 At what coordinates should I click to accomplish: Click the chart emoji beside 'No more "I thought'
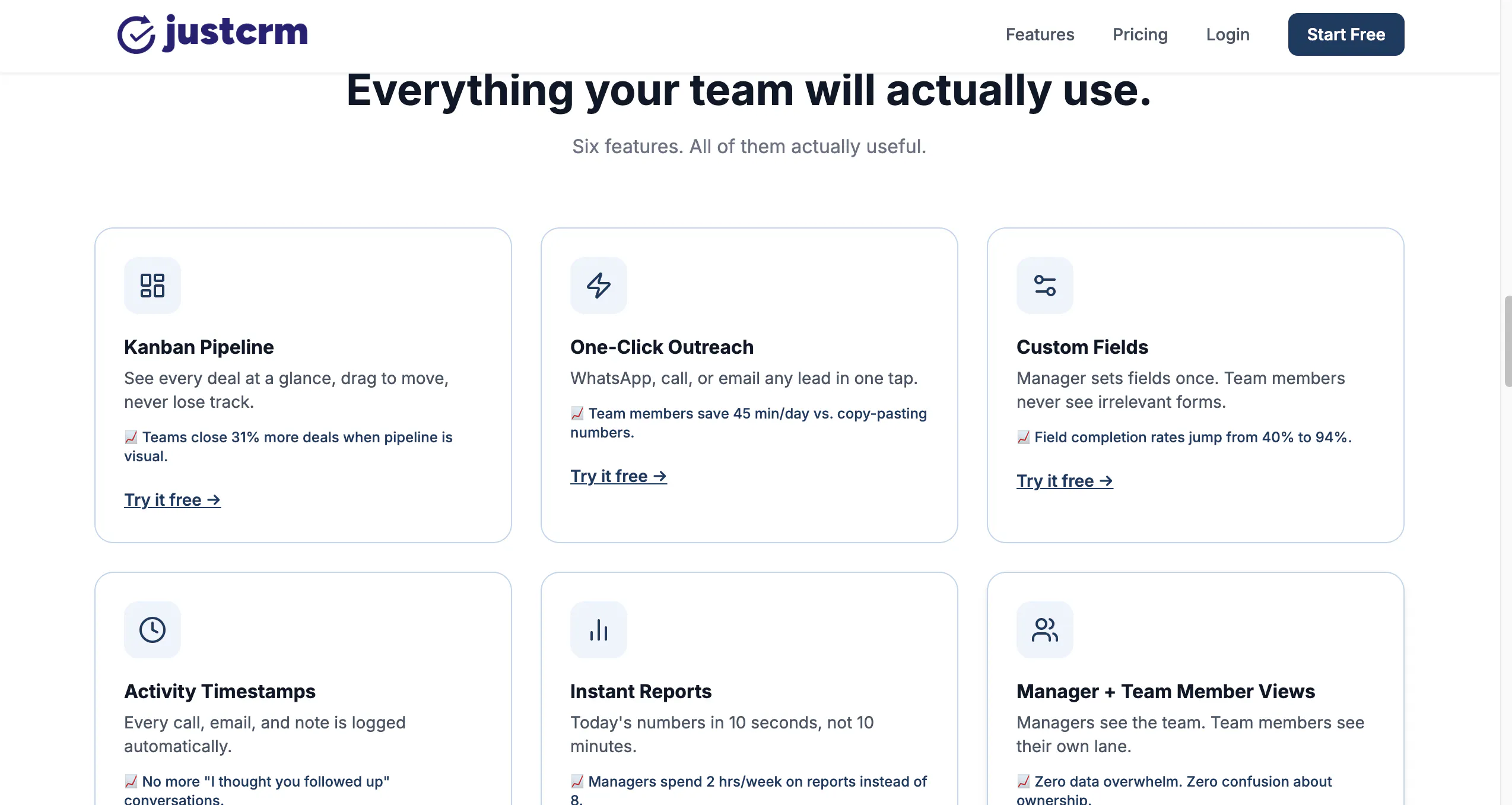(x=131, y=782)
